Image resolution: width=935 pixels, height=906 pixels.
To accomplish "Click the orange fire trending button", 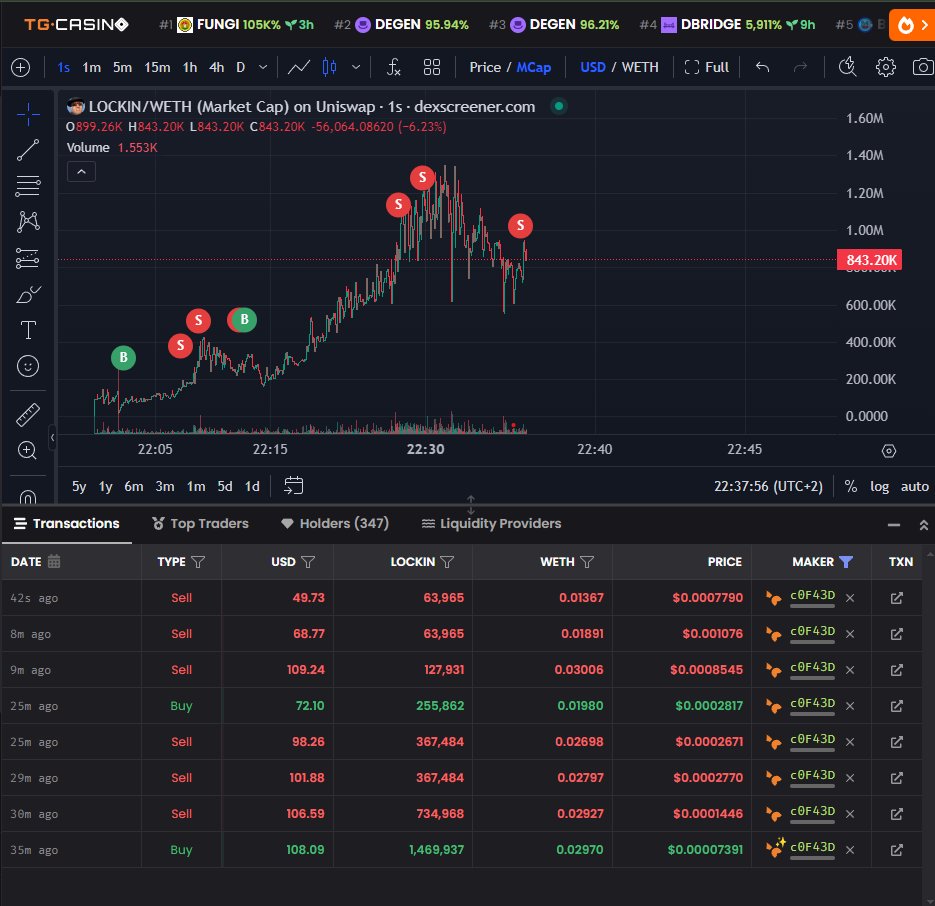I will pos(912,24).
